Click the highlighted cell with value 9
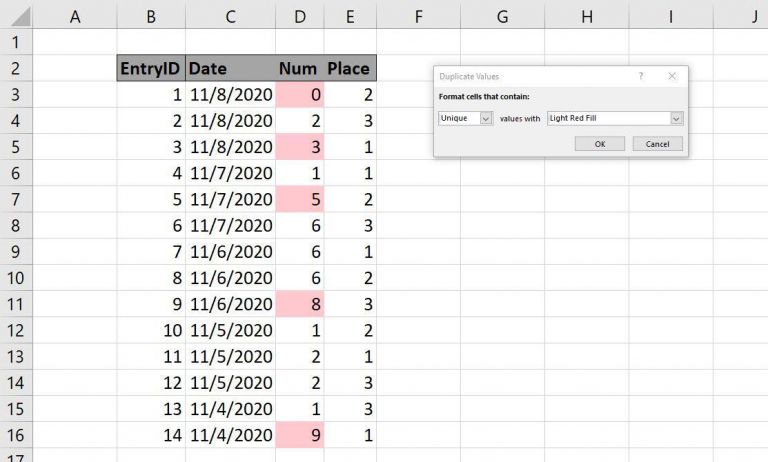The height and width of the screenshot is (462, 768). tap(300, 433)
